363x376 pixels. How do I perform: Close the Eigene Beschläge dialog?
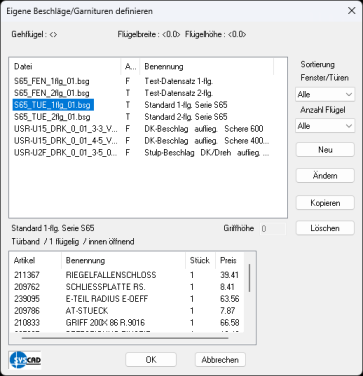351,11
